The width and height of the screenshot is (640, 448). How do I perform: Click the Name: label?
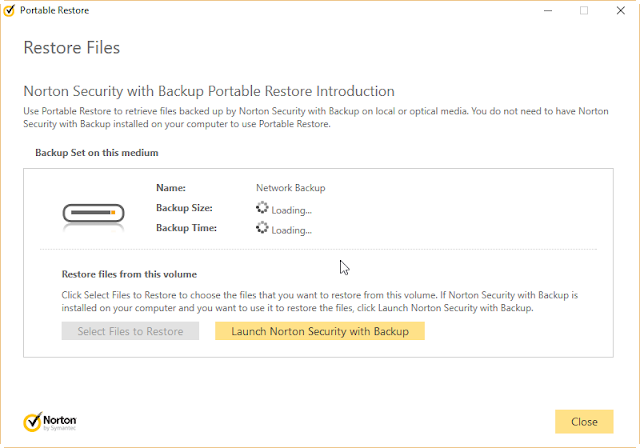pyautogui.click(x=171, y=188)
